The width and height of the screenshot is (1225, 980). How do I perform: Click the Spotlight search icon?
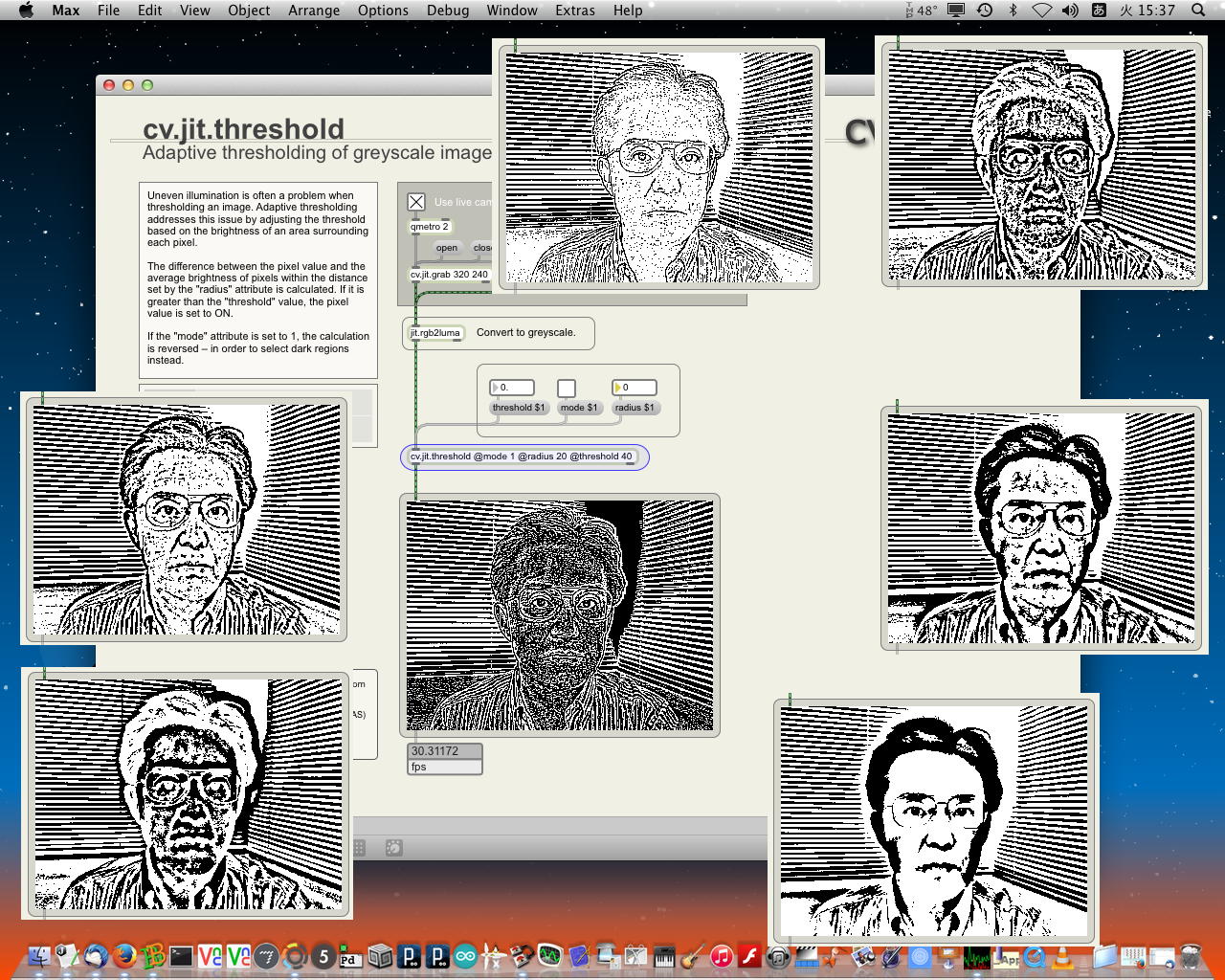[x=1198, y=10]
